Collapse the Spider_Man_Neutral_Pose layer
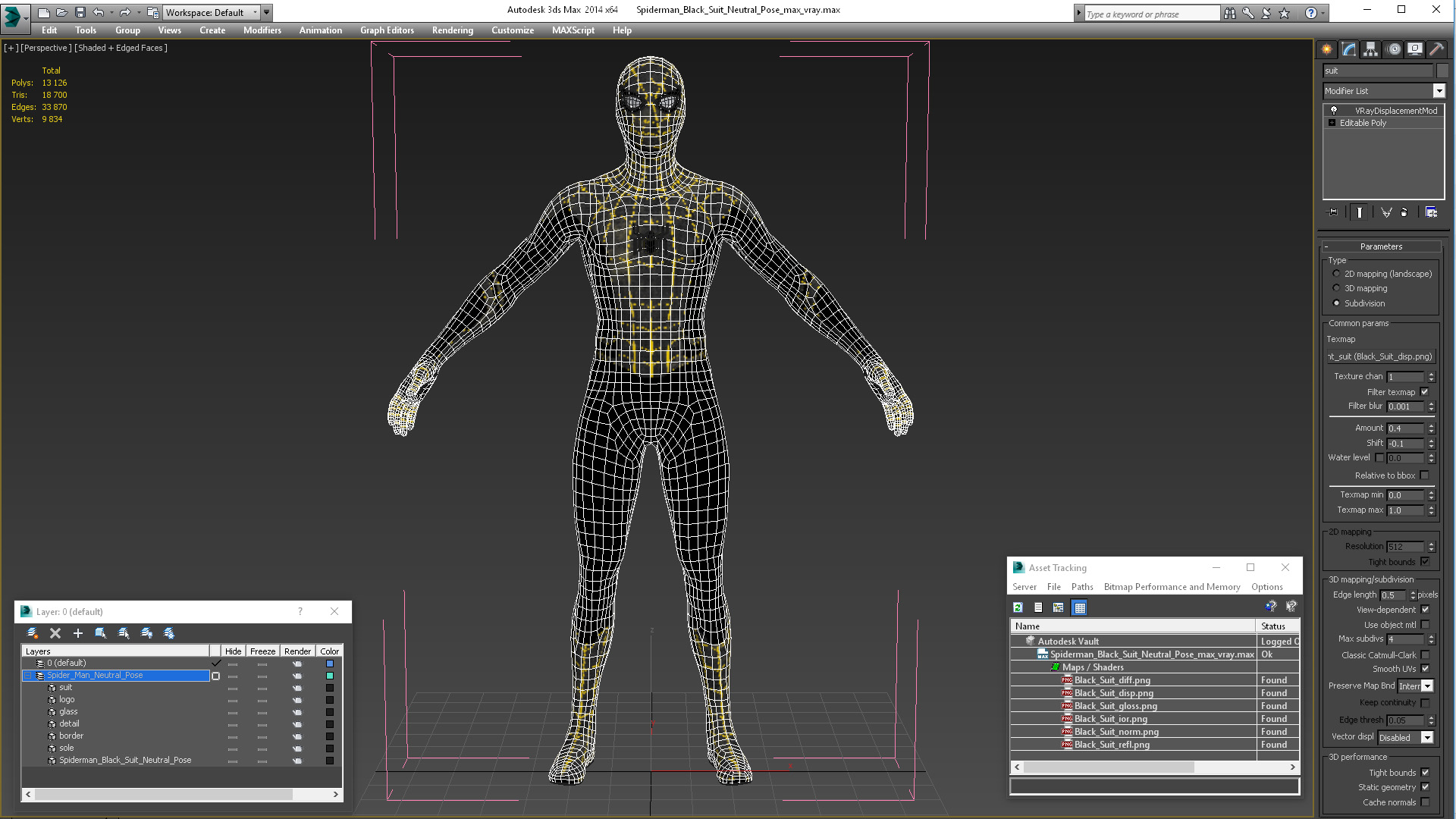1456x819 pixels. tap(27, 675)
